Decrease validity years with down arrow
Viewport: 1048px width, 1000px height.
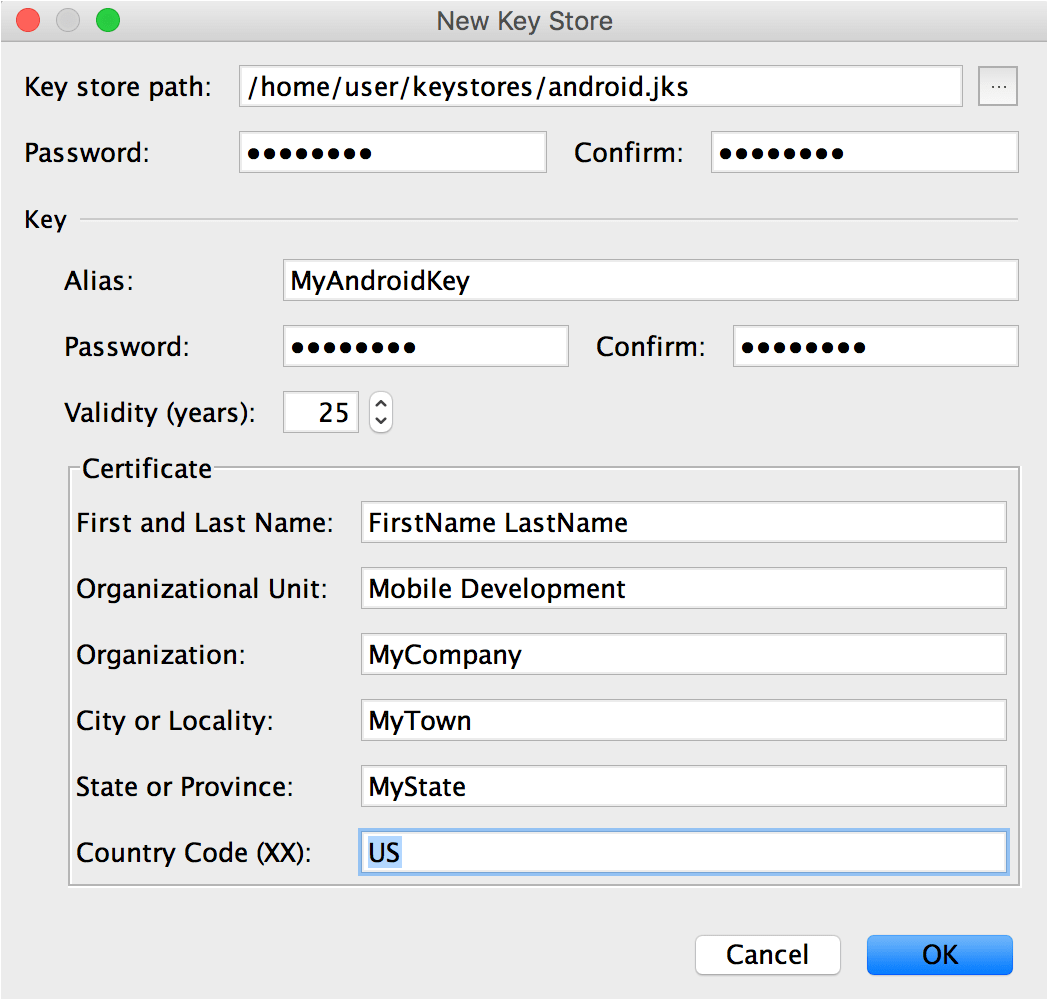tap(381, 422)
